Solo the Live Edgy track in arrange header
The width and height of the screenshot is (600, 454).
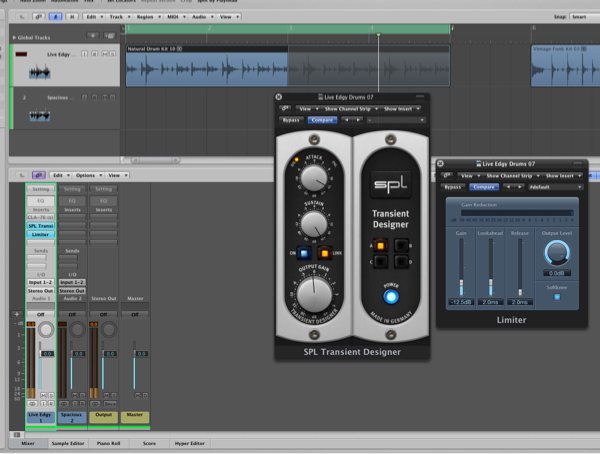112,54
